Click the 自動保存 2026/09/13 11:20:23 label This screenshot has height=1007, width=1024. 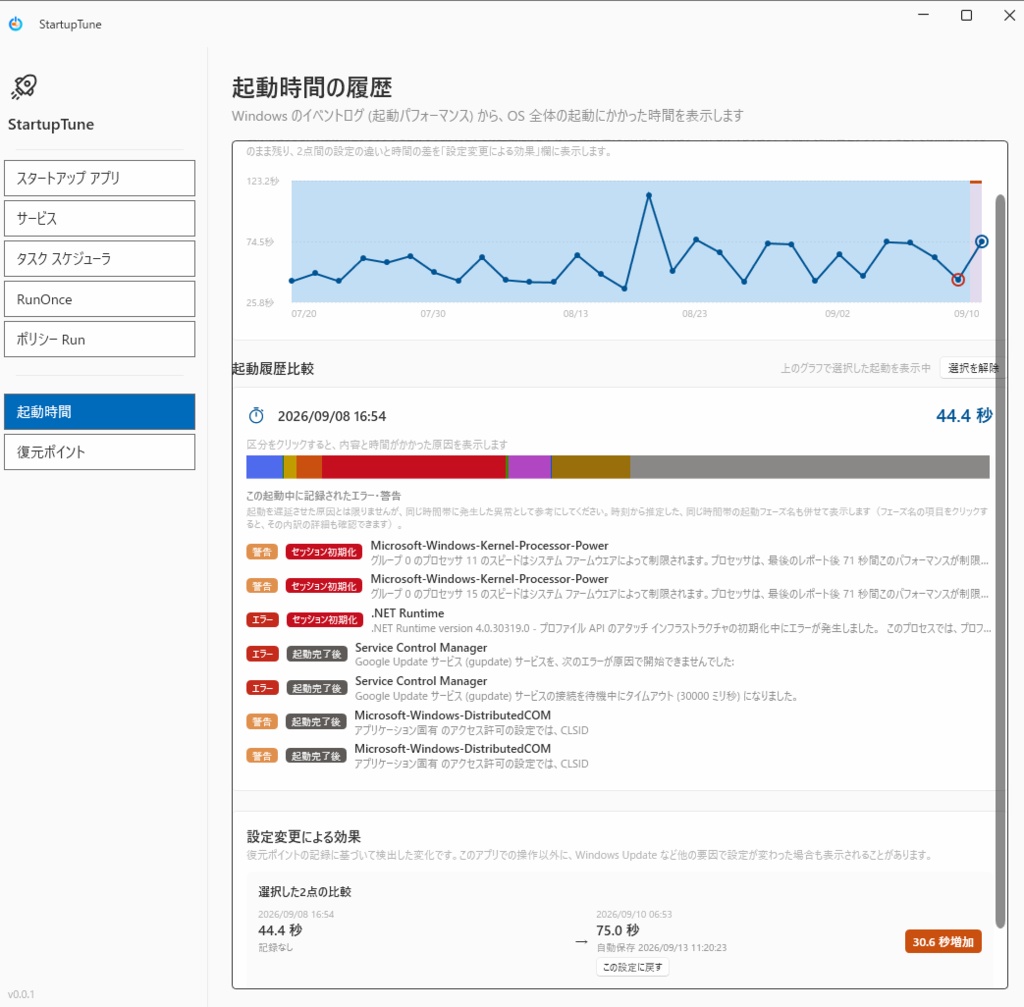[x=662, y=948]
